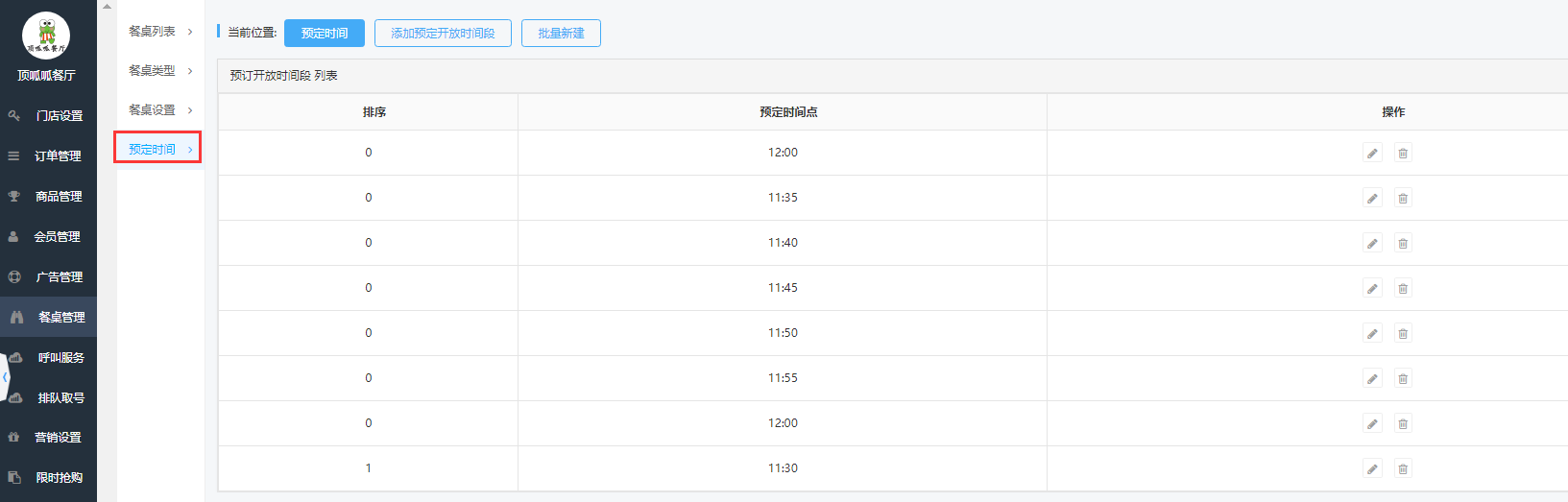The width and height of the screenshot is (1568, 502).
Task: Edit the 11:50 time slot
Action: coord(1372,334)
